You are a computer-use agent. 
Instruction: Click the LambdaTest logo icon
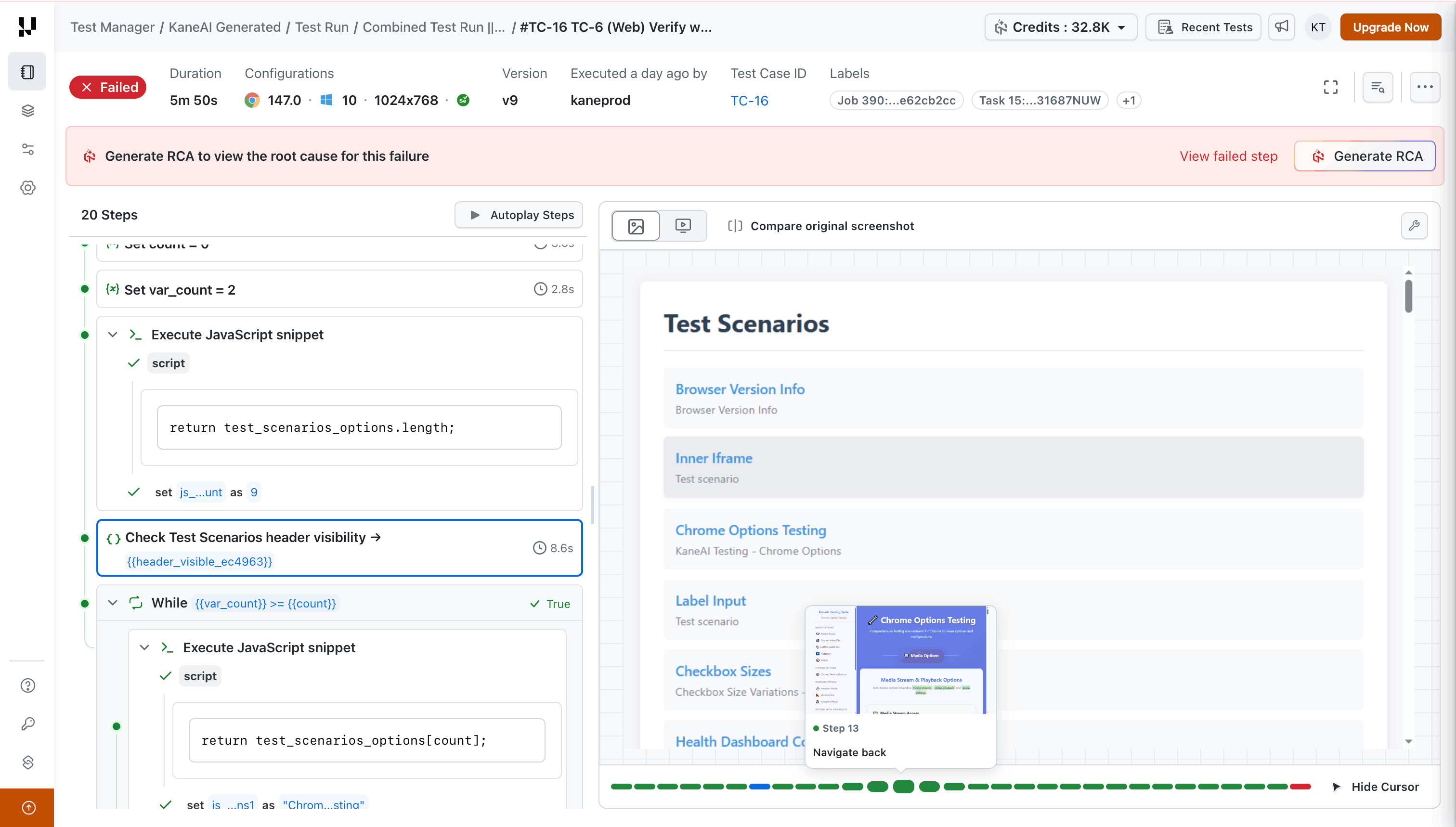26,26
